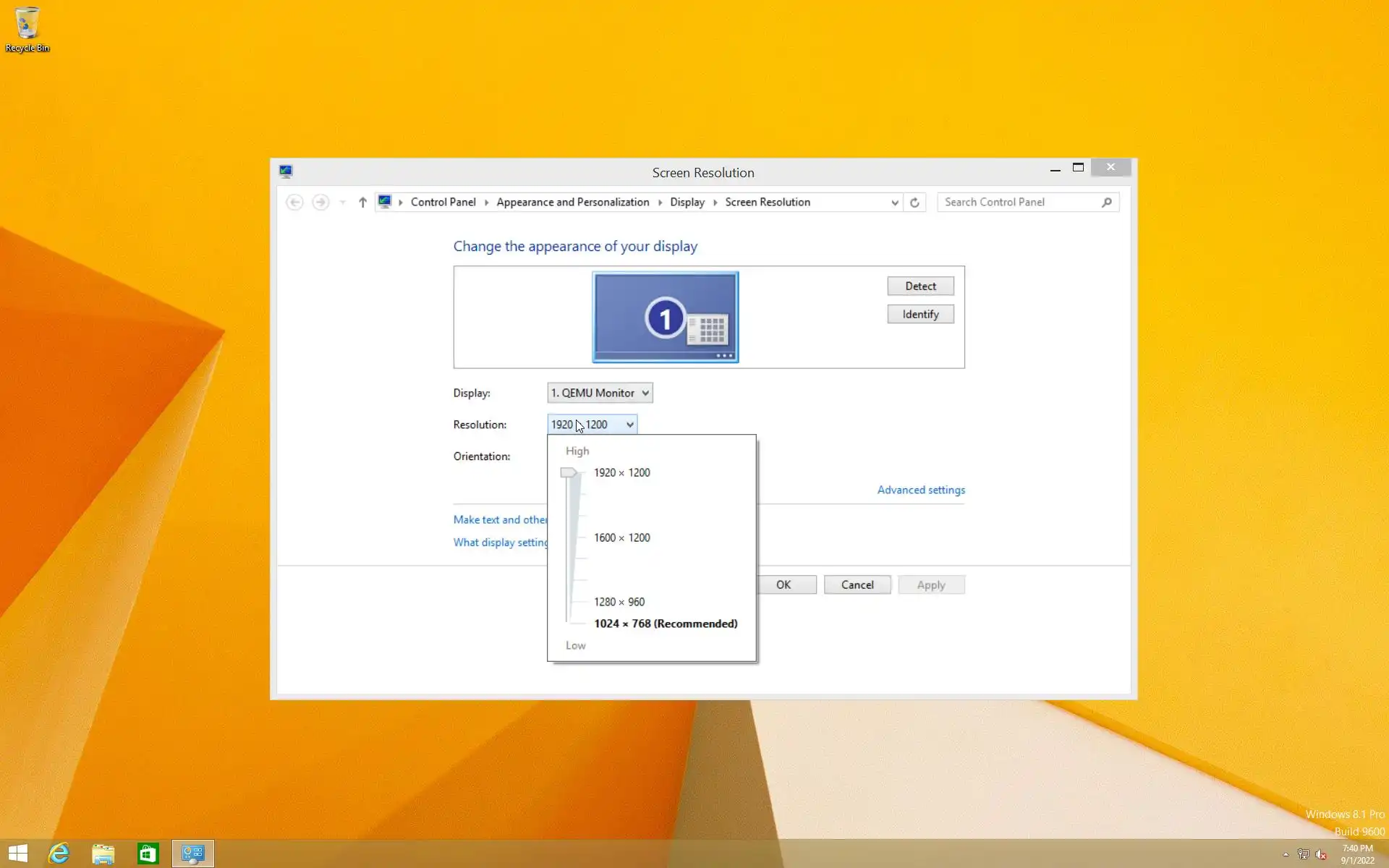
Task: Open Internet Explorer from the taskbar
Action: point(59,854)
